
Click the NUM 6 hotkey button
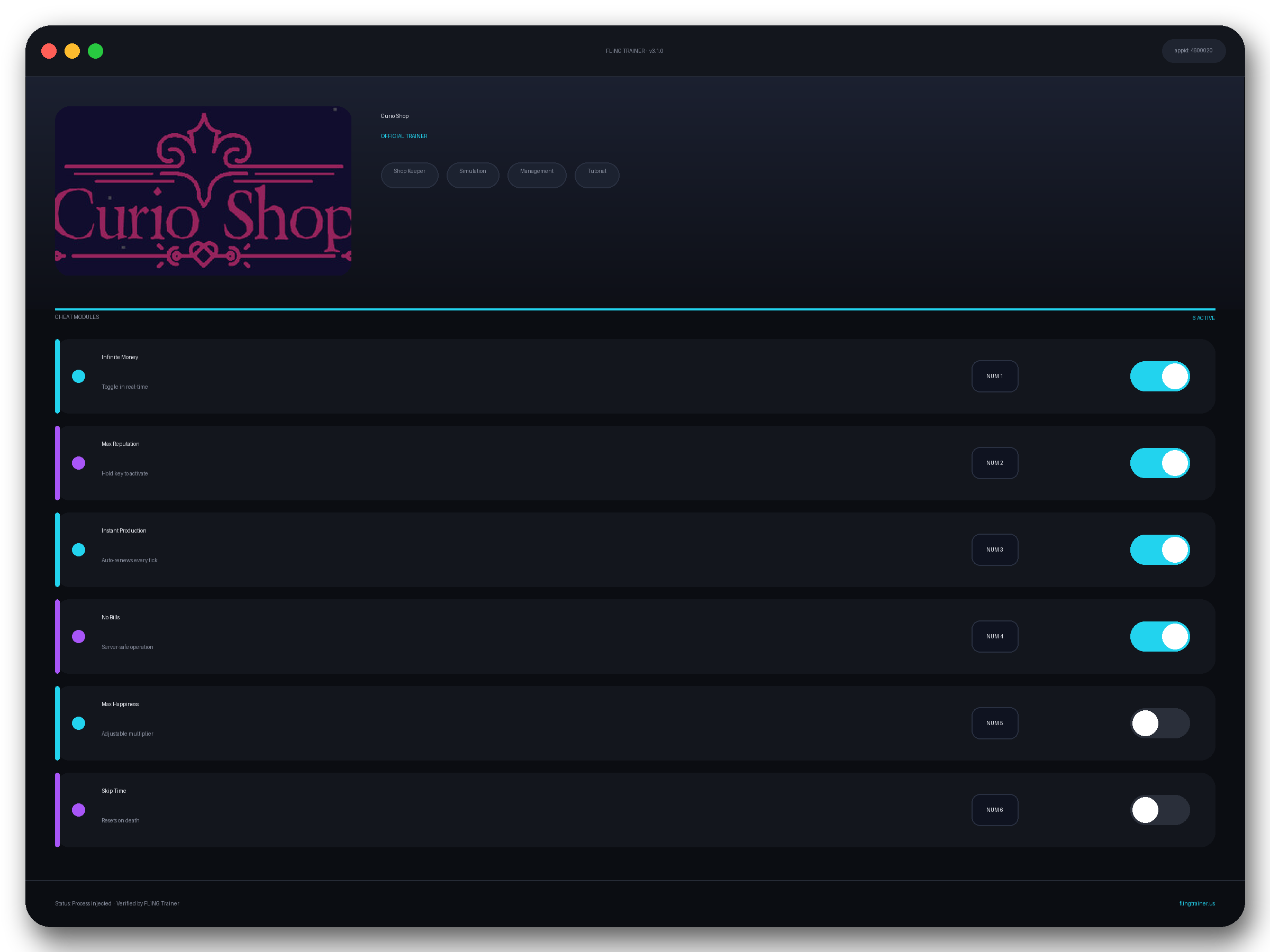(x=994, y=810)
